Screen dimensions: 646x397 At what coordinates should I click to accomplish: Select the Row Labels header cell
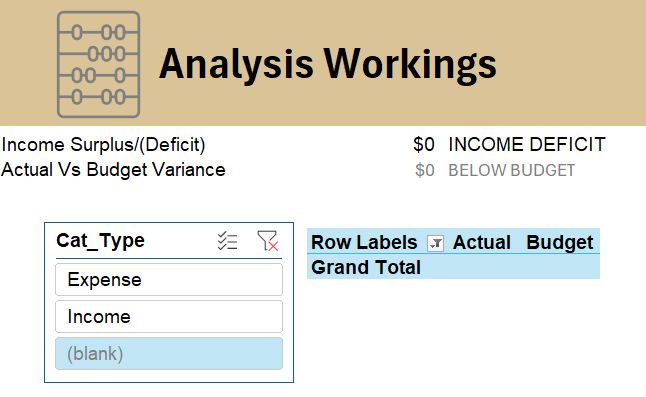point(364,243)
